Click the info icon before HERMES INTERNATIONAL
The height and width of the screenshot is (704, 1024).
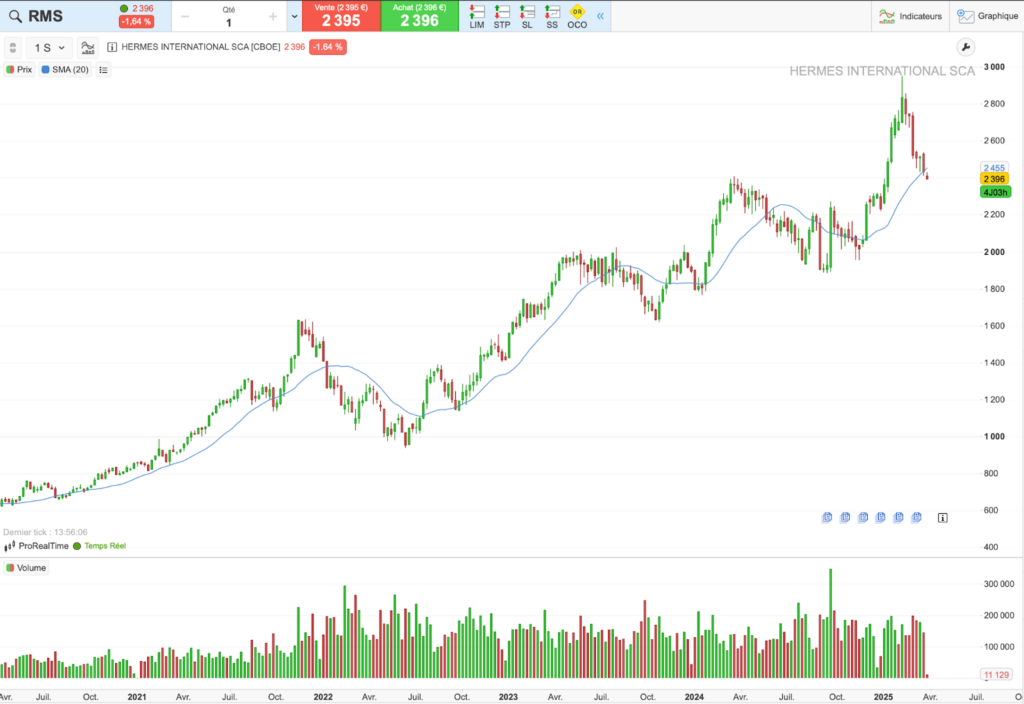tap(112, 47)
